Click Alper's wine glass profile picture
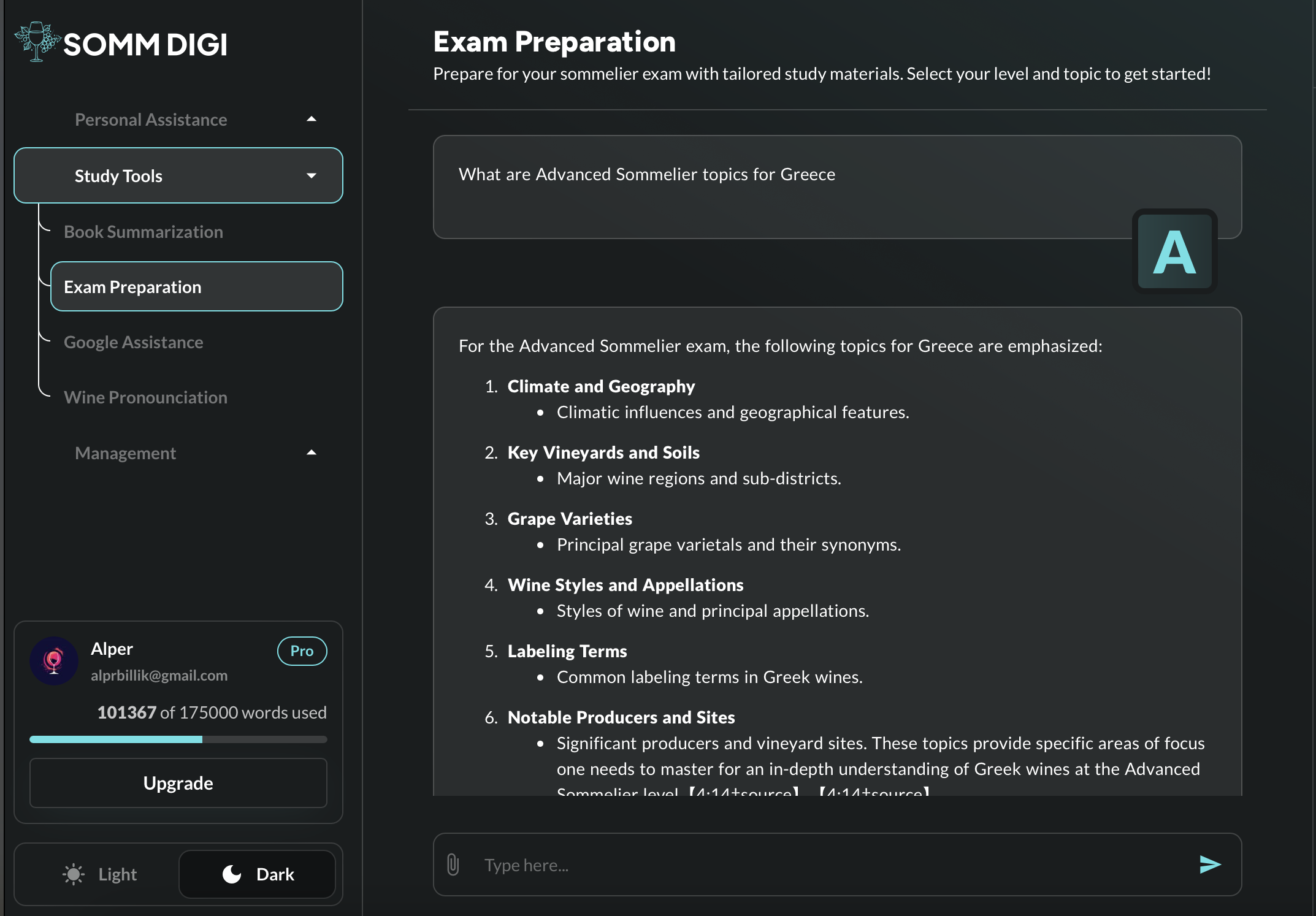The image size is (1316, 916). point(54,661)
